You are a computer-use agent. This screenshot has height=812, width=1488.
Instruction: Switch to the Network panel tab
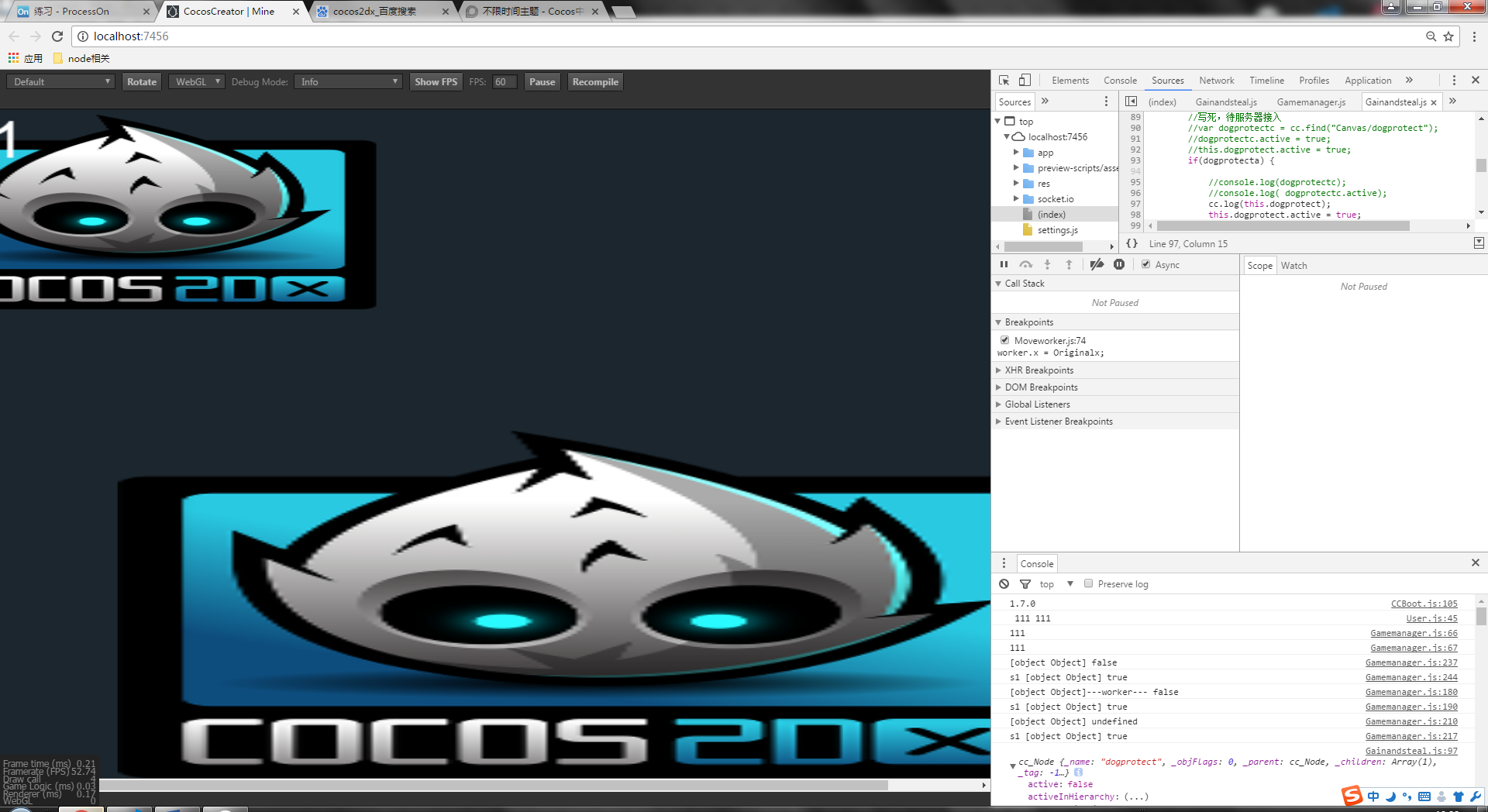tap(1216, 81)
